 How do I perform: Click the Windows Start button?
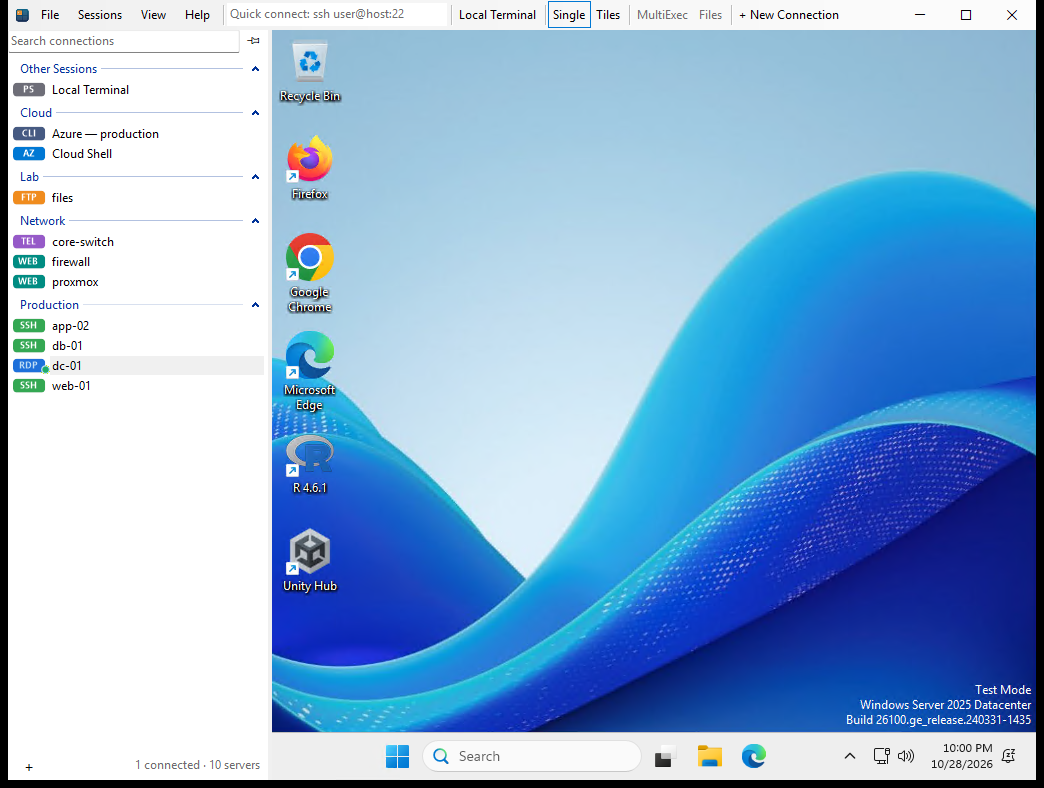click(397, 756)
